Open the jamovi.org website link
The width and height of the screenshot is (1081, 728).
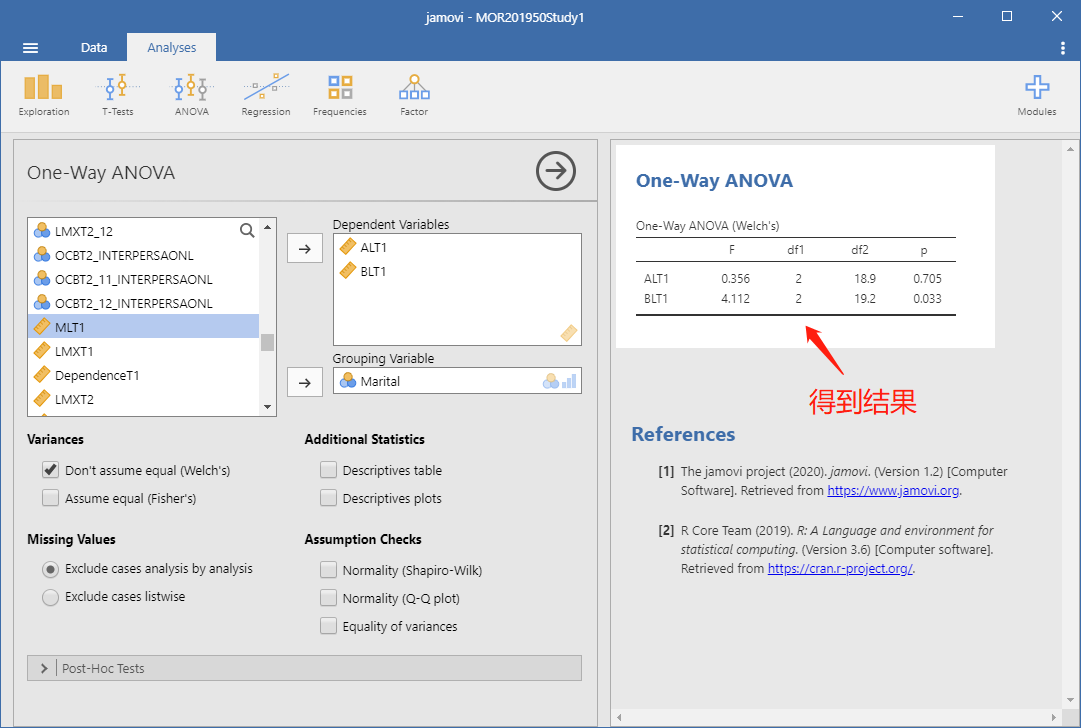point(893,491)
